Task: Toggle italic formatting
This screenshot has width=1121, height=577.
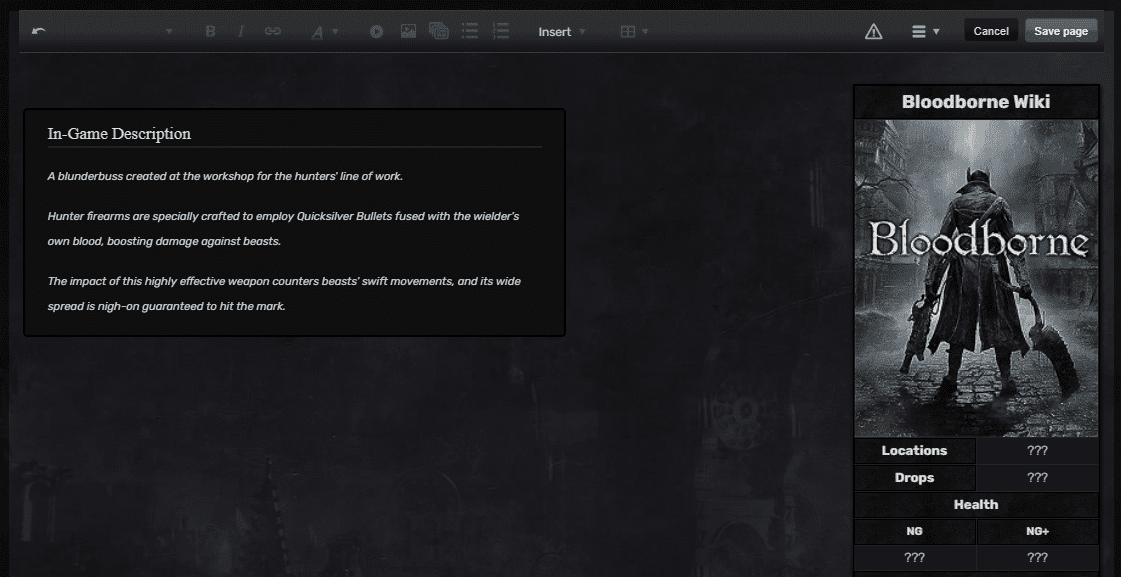Action: [x=241, y=31]
